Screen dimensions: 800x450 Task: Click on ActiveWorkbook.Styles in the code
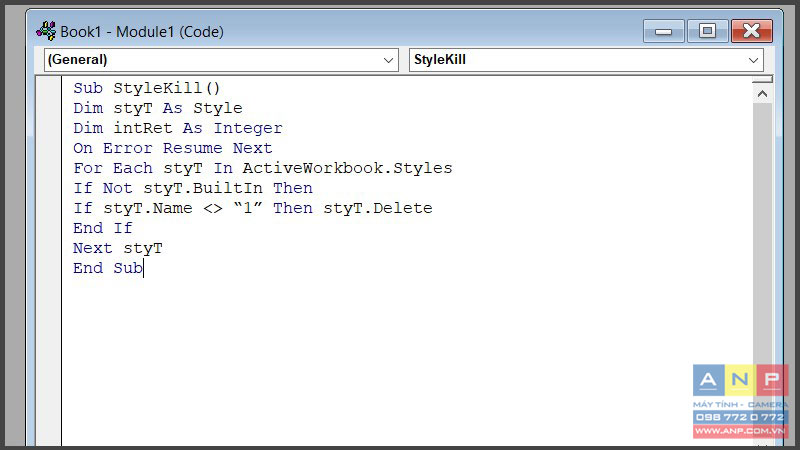tap(347, 168)
